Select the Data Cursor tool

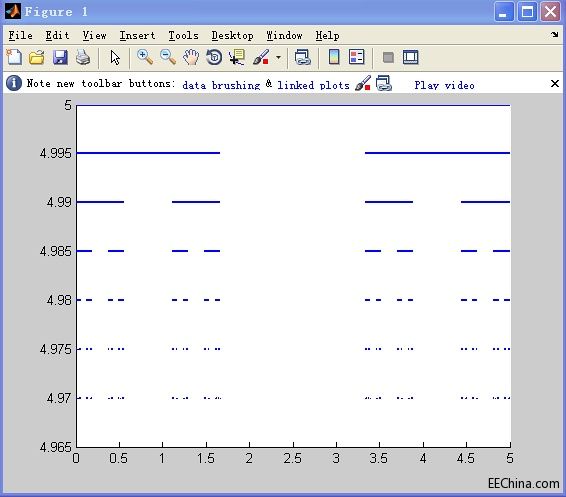point(237,57)
